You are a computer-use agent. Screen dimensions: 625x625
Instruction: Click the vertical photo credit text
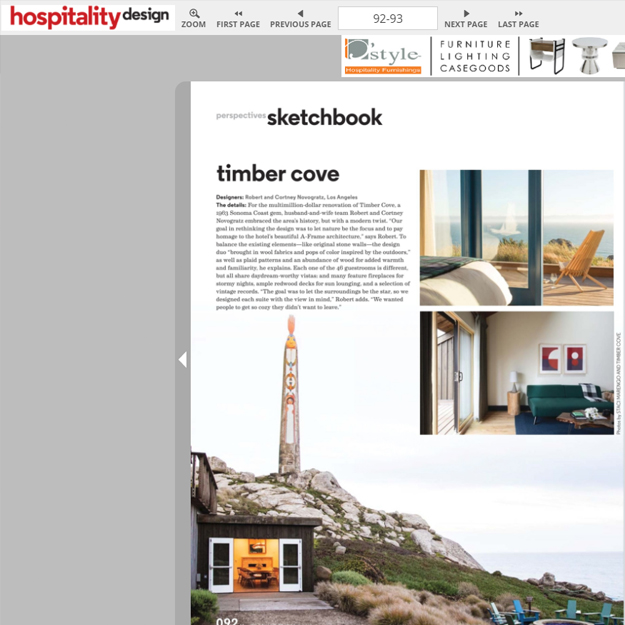pos(618,383)
